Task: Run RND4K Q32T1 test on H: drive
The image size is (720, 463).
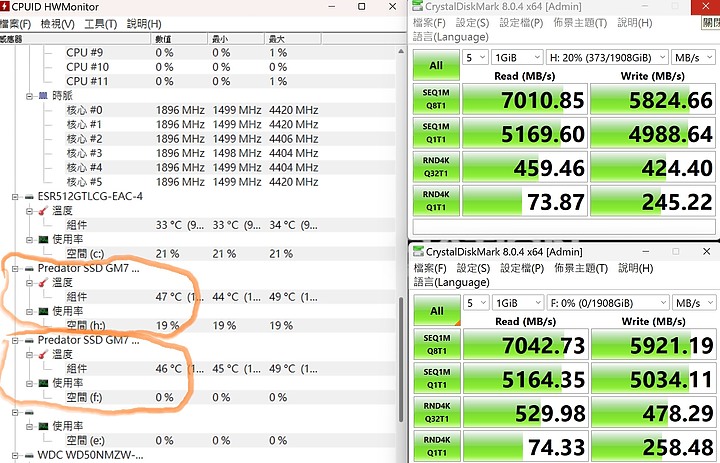Action: click(x=436, y=167)
